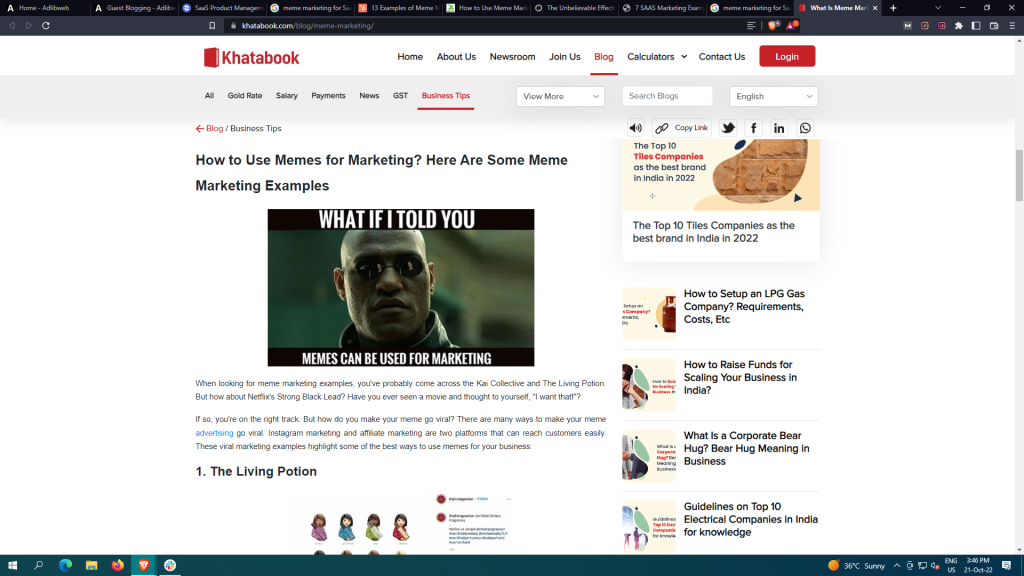Open Blog breadcrumb link
1024x576 pixels.
214,129
